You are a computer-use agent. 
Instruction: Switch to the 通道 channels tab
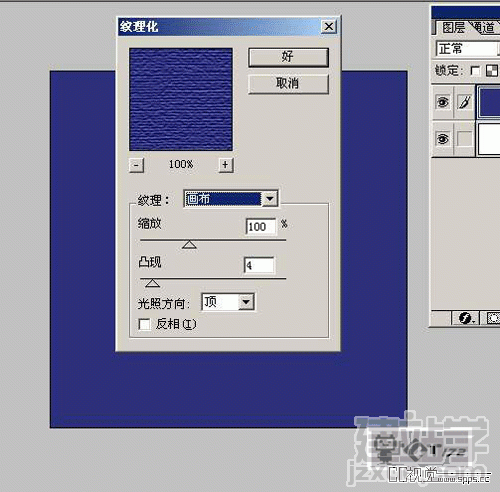point(484,28)
